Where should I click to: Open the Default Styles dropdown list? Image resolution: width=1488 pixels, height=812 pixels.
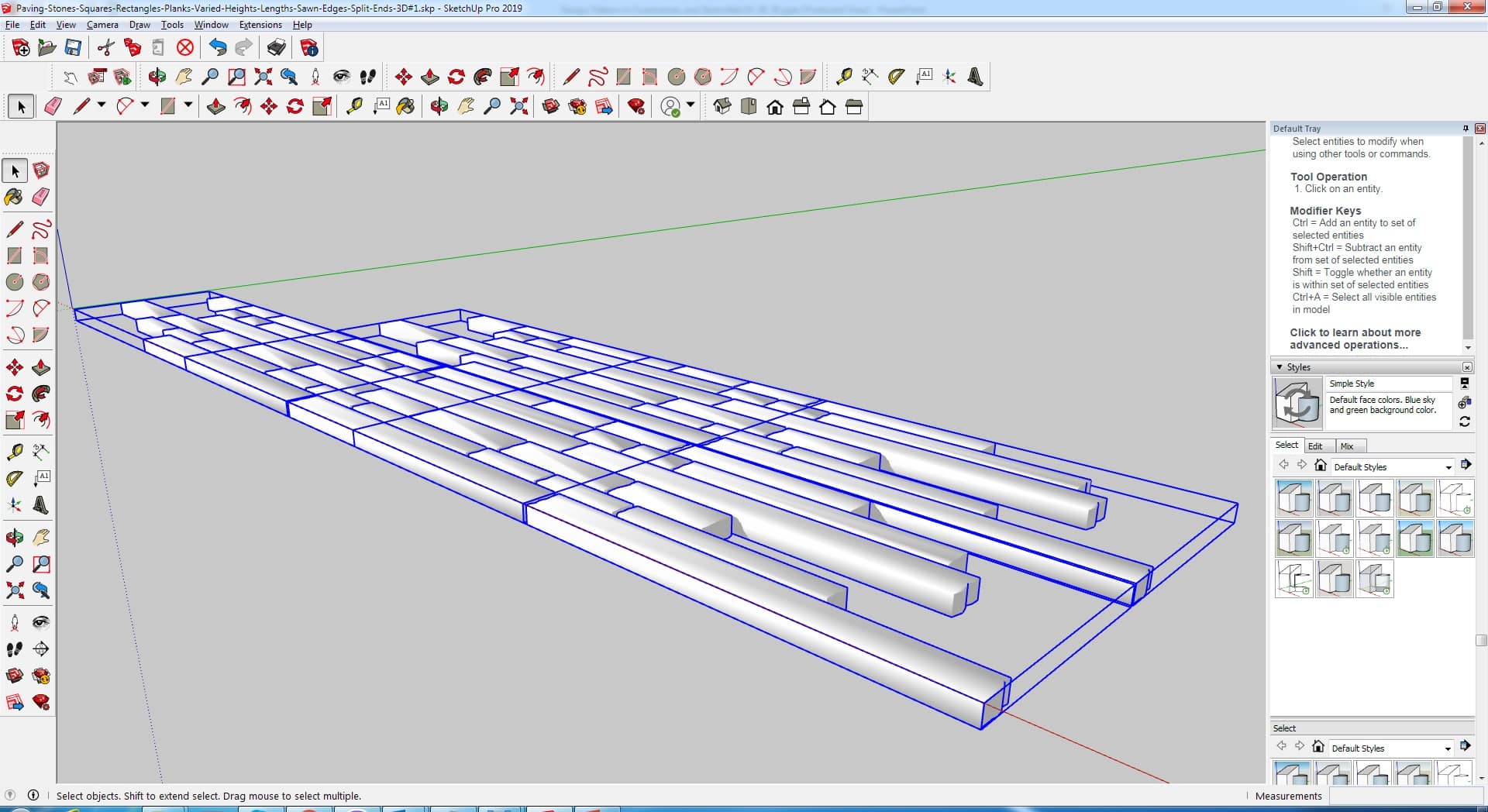(1448, 467)
